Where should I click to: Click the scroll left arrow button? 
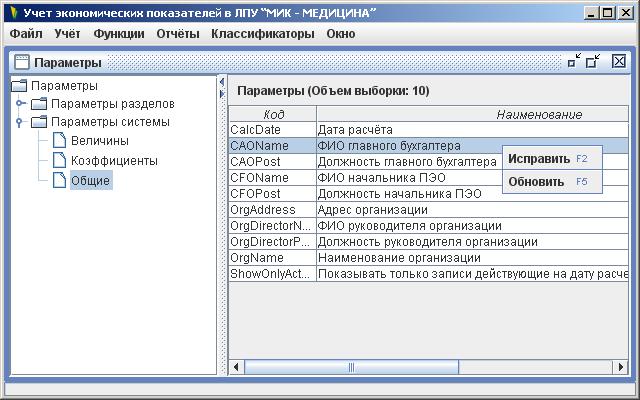coord(236,367)
